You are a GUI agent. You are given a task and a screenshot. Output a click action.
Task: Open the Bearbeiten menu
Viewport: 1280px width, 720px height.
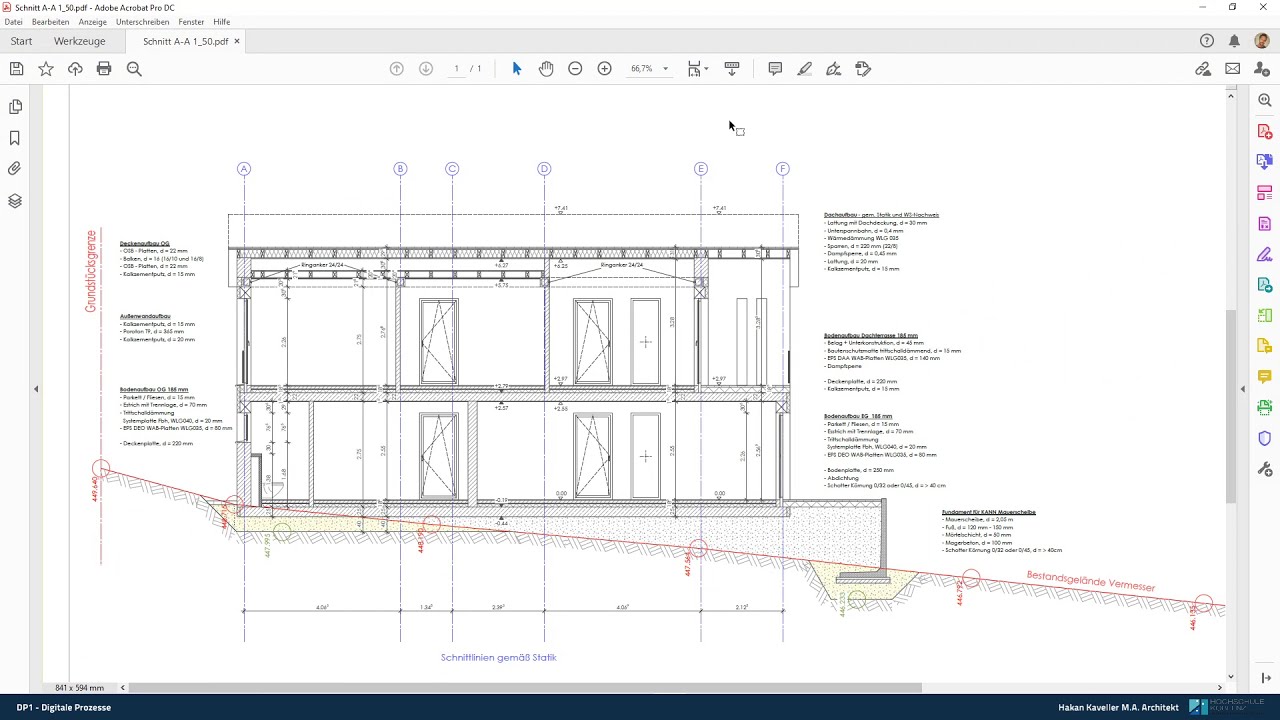coord(50,22)
